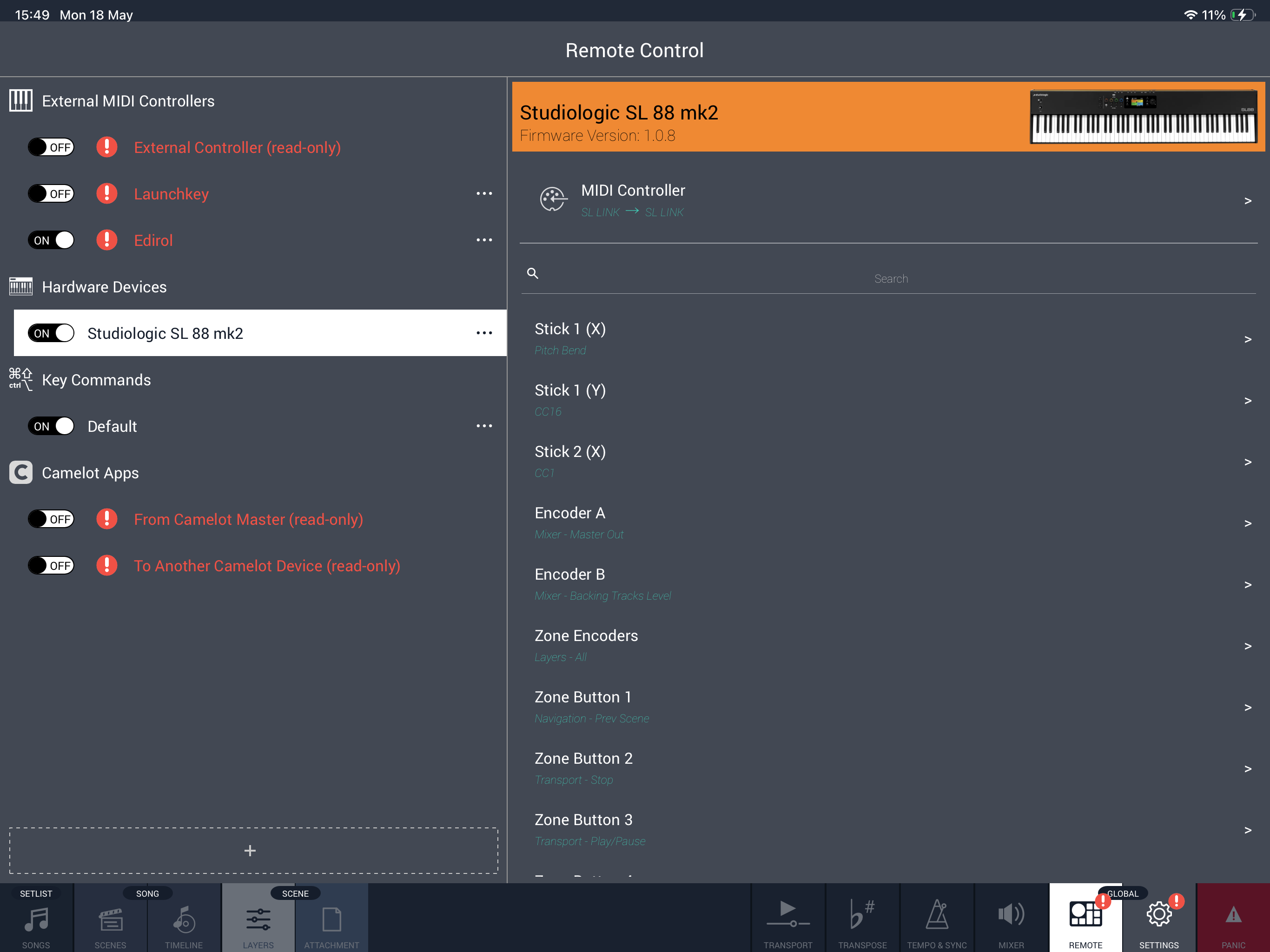Expand the Stick 1 (Y) chevron
1270x952 pixels.
(1247, 401)
